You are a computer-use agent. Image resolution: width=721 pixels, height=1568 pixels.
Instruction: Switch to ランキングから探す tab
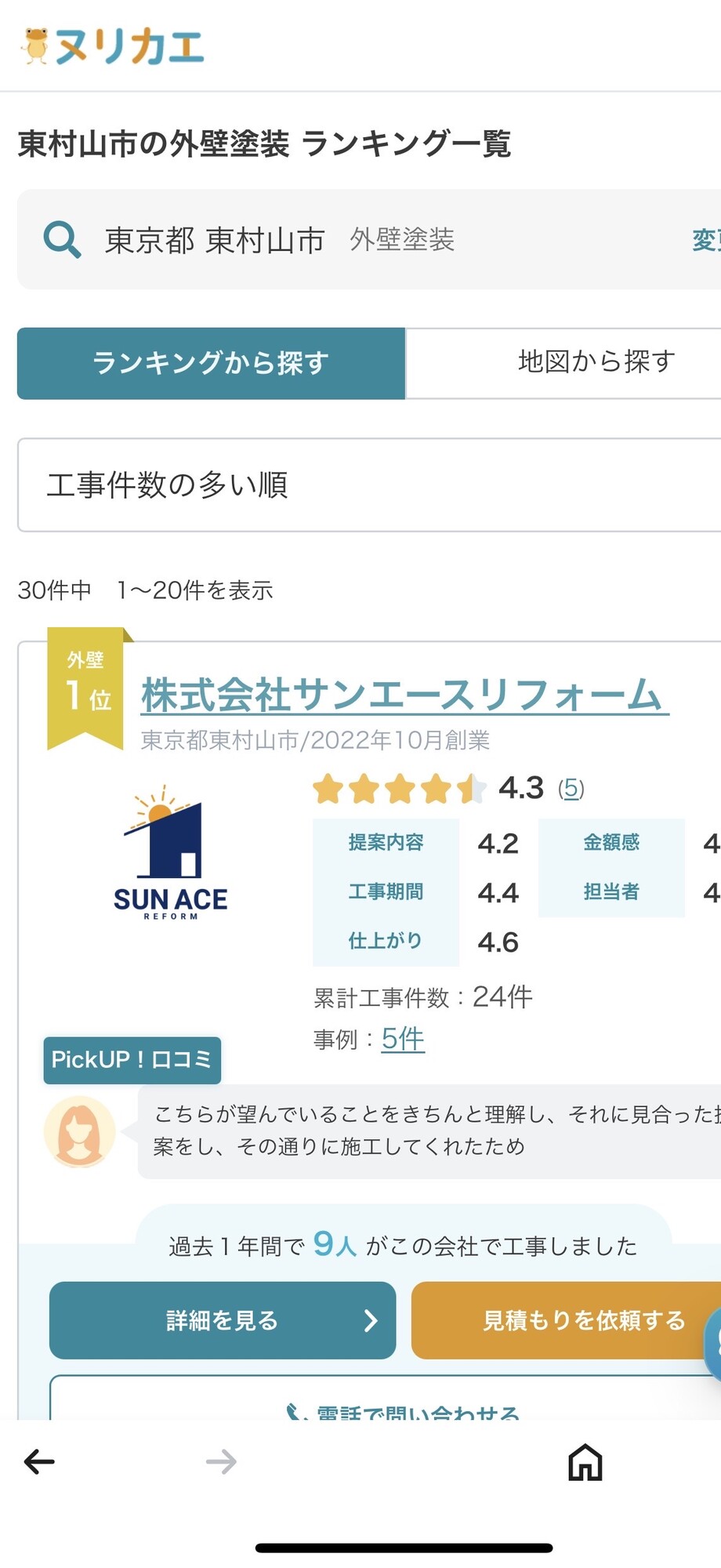211,363
